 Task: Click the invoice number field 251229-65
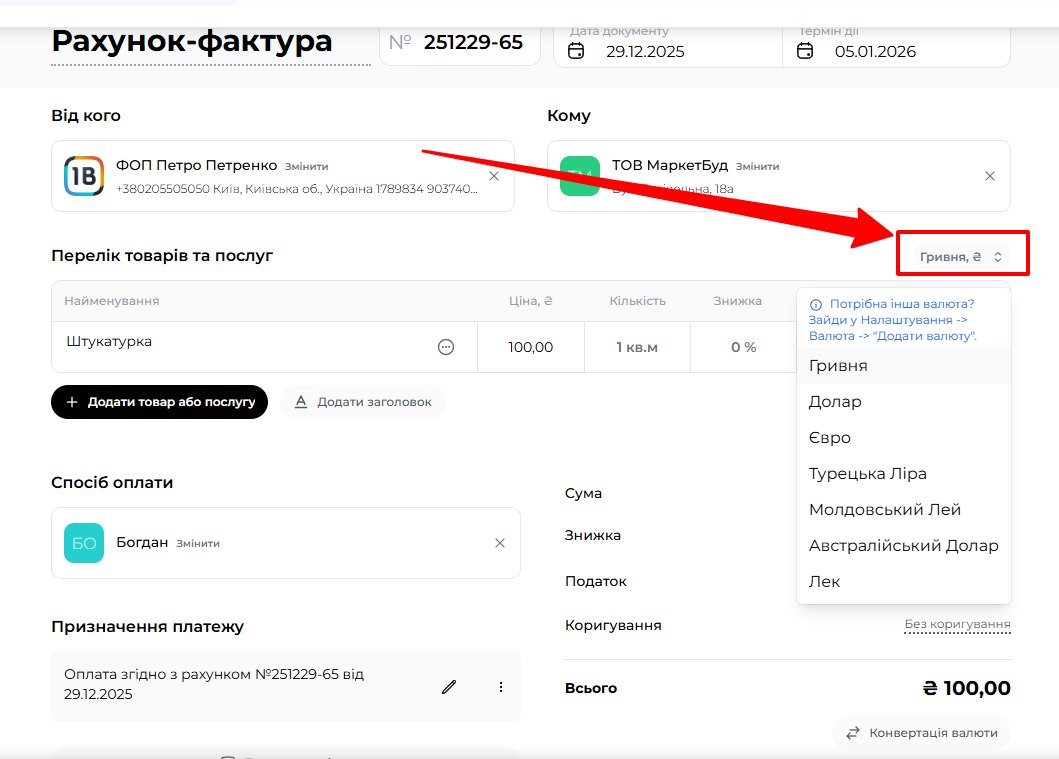(472, 42)
